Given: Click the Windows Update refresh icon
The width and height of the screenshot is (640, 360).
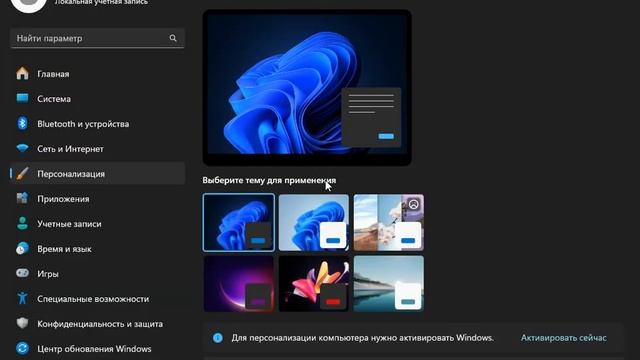Looking at the screenshot, I should click(22, 348).
